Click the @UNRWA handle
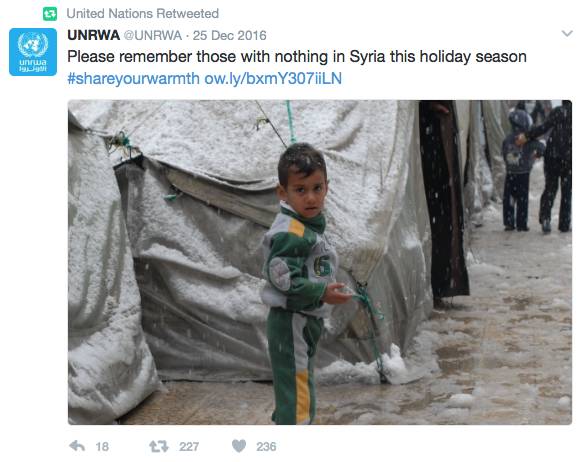582x462 pixels. point(153,36)
